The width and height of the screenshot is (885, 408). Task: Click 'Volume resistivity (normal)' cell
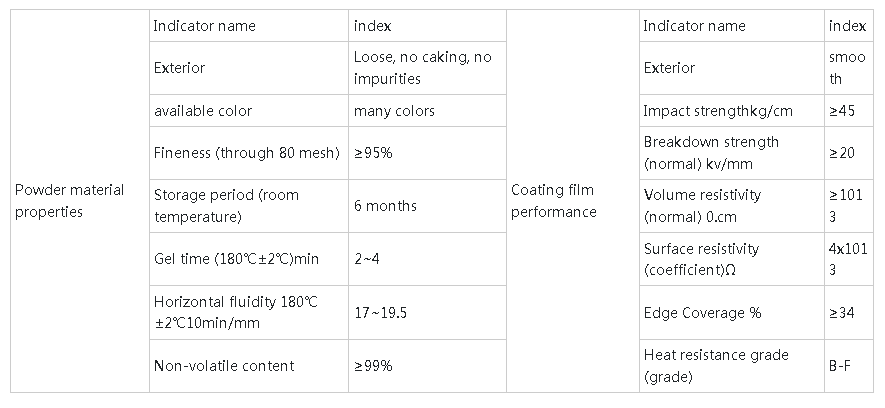point(702,205)
